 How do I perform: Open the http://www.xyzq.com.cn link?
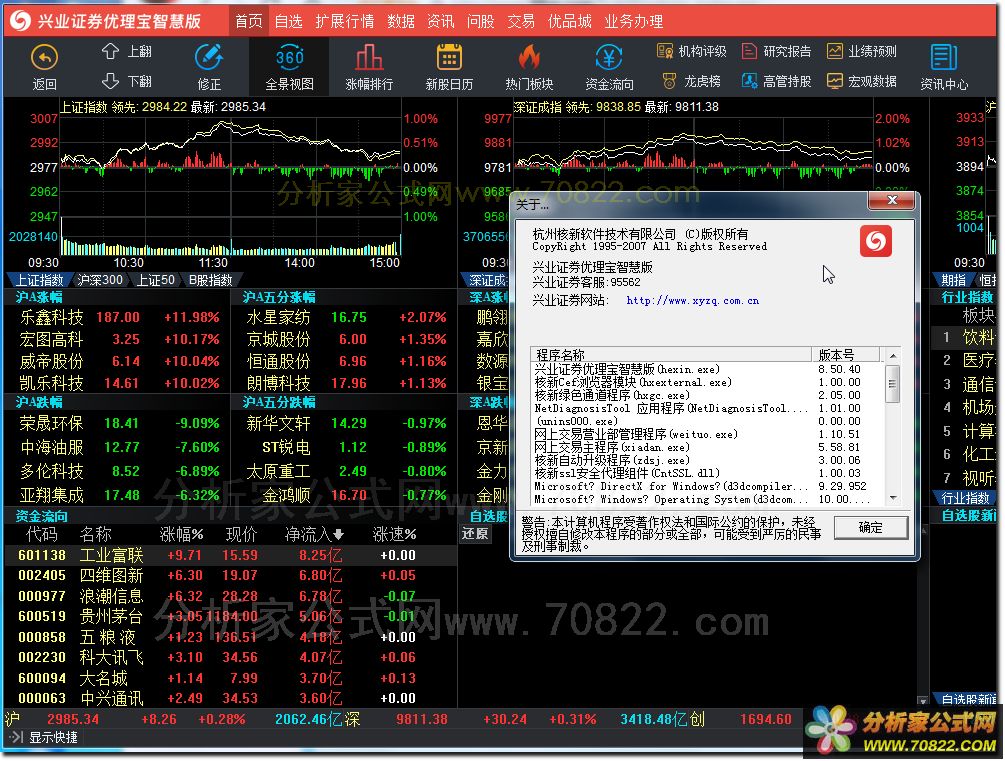tap(692, 300)
